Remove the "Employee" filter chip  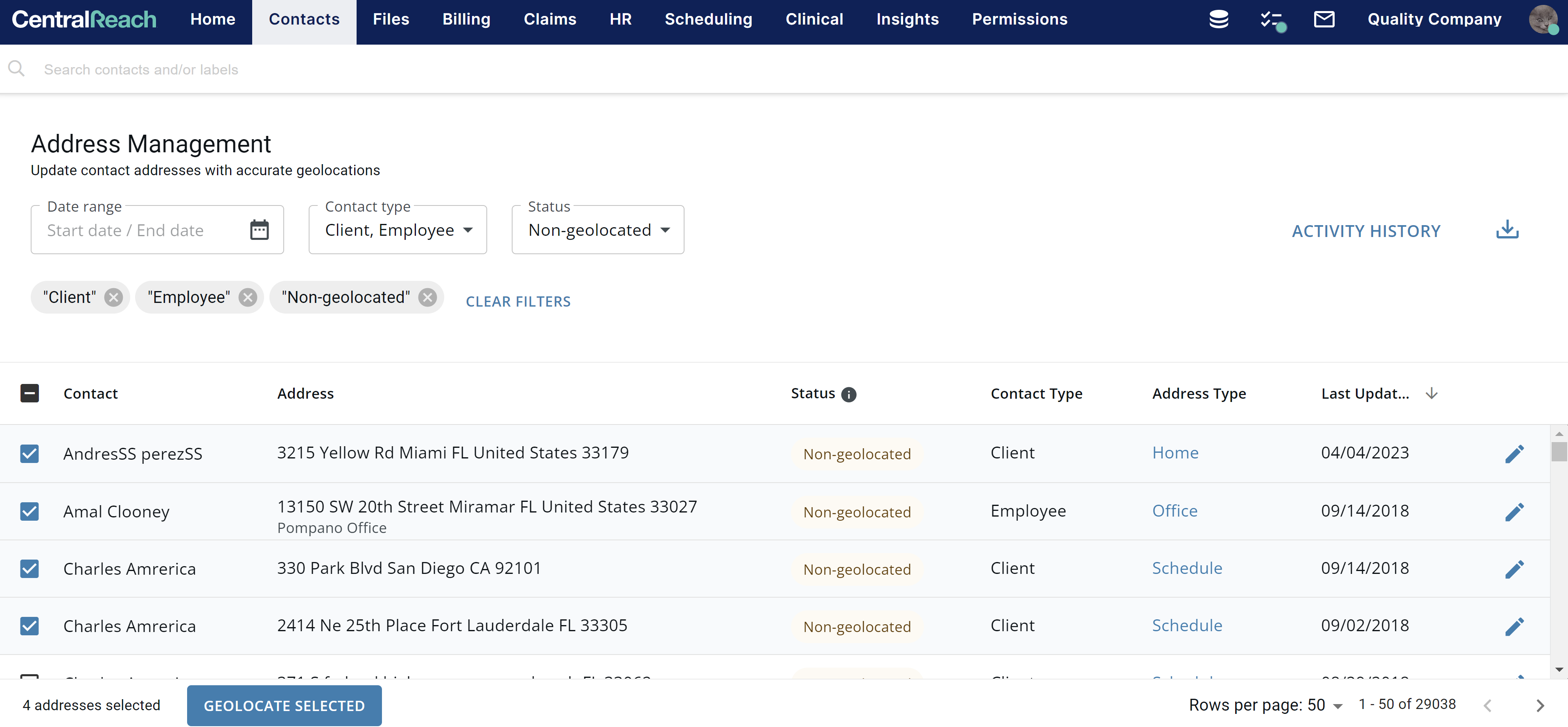click(247, 298)
